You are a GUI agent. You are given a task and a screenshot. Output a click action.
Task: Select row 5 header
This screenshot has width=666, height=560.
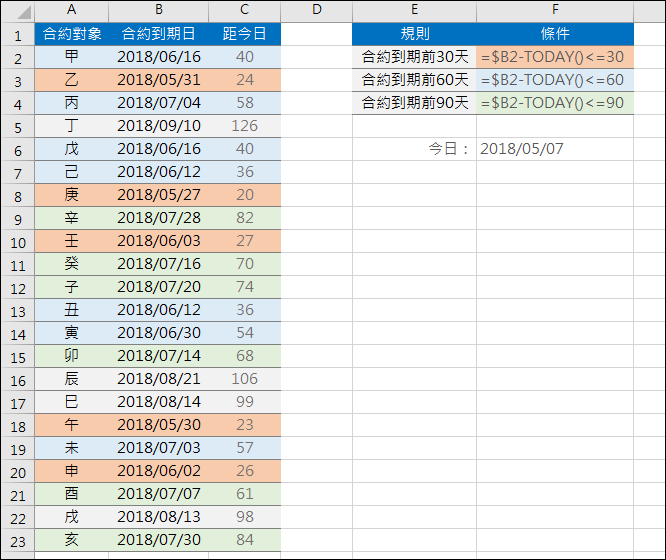[18, 127]
